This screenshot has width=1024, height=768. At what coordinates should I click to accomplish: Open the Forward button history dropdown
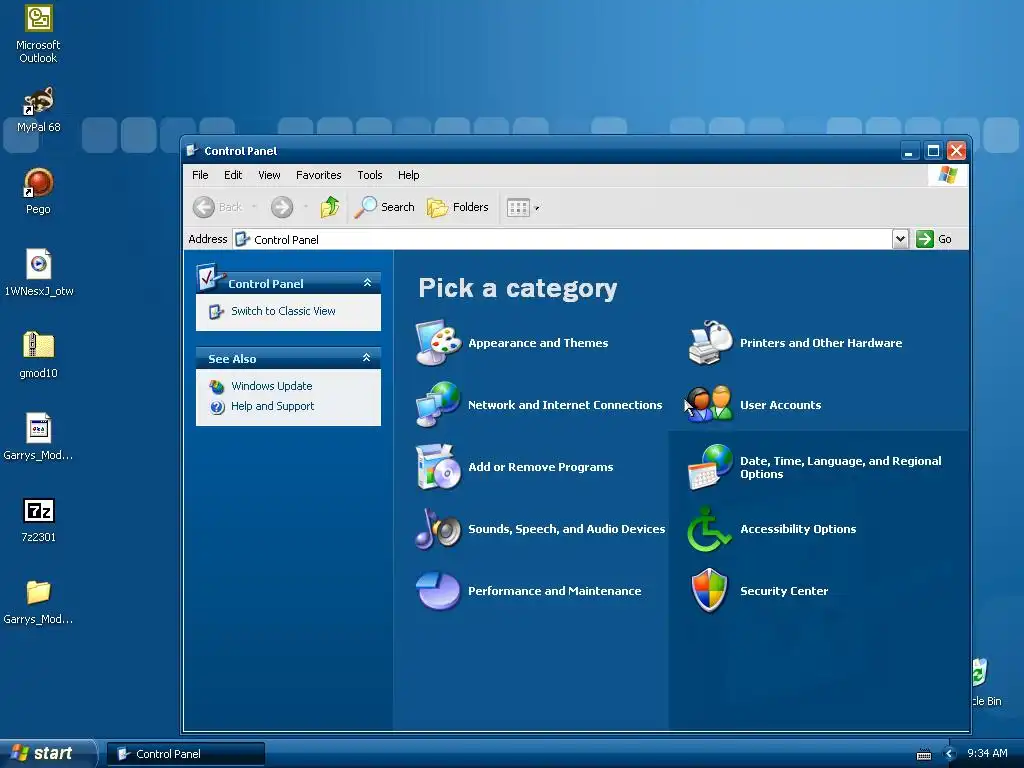(306, 207)
